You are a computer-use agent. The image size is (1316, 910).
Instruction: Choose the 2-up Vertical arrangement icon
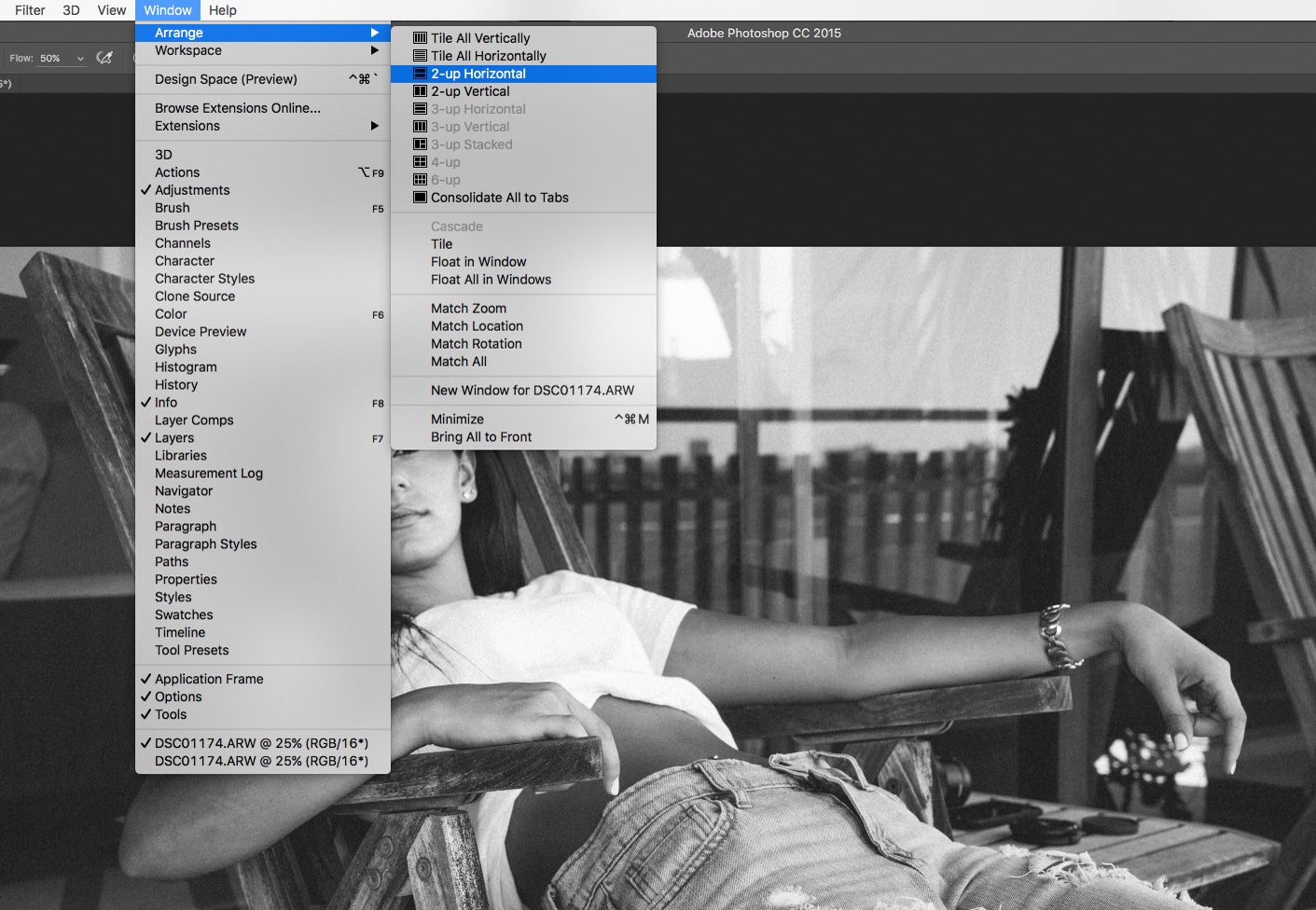coord(420,91)
